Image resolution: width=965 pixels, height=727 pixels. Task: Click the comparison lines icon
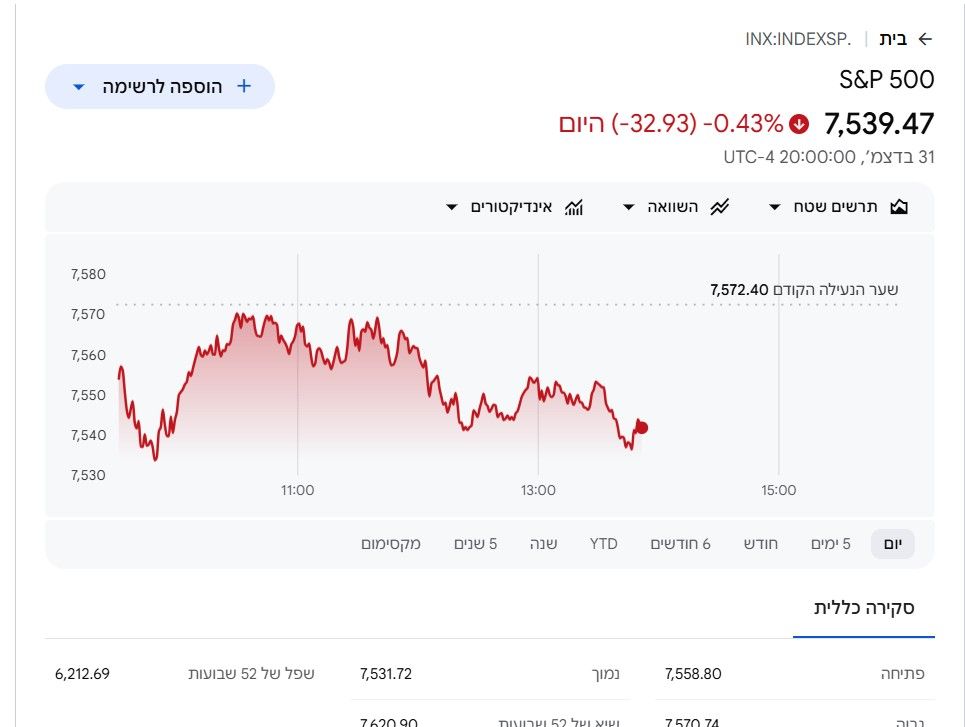coord(719,207)
